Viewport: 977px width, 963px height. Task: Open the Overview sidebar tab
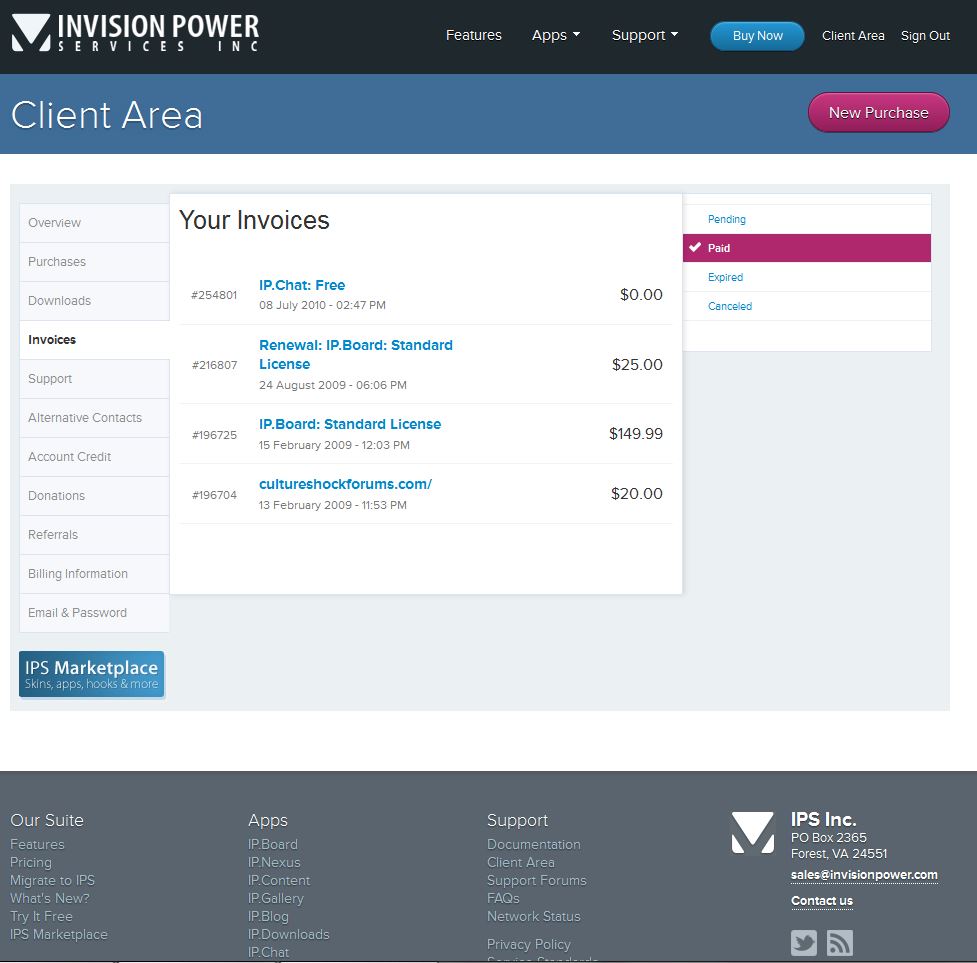pos(95,223)
